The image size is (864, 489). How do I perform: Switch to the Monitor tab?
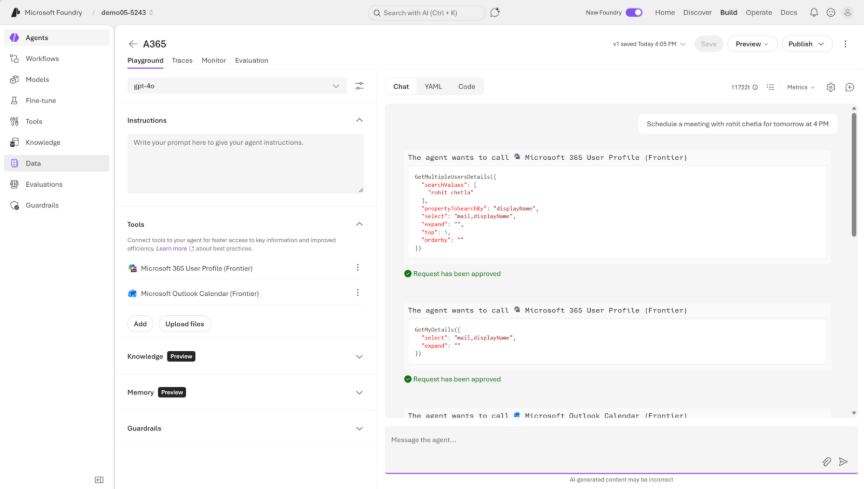pos(214,61)
